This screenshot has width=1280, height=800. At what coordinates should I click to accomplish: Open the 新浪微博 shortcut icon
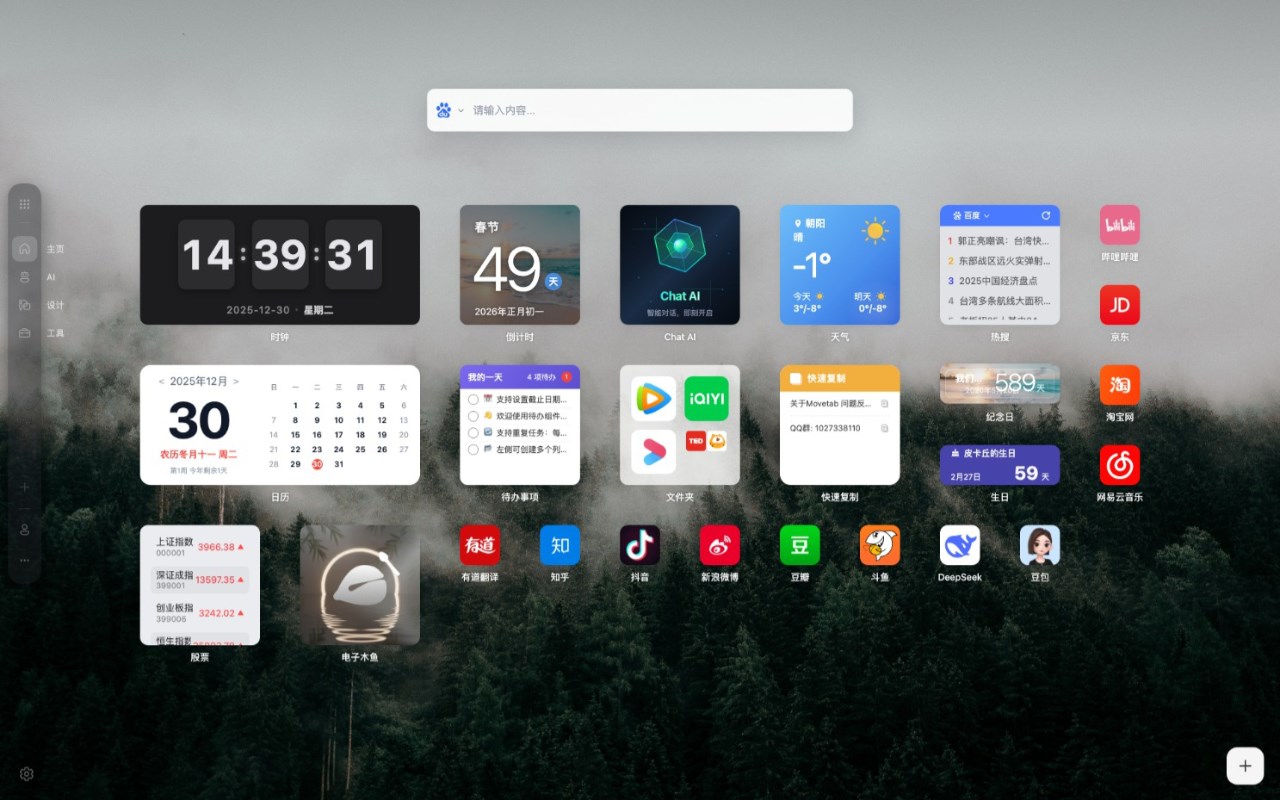[x=719, y=545]
